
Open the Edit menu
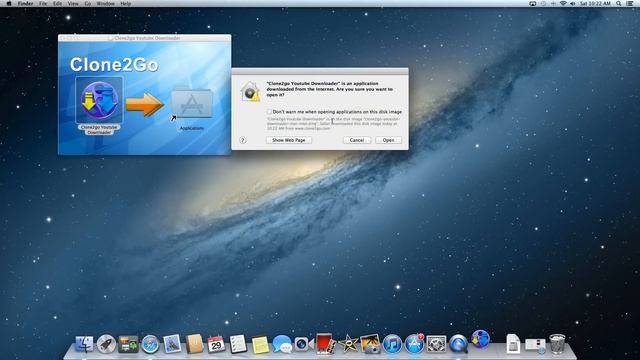coord(58,3)
